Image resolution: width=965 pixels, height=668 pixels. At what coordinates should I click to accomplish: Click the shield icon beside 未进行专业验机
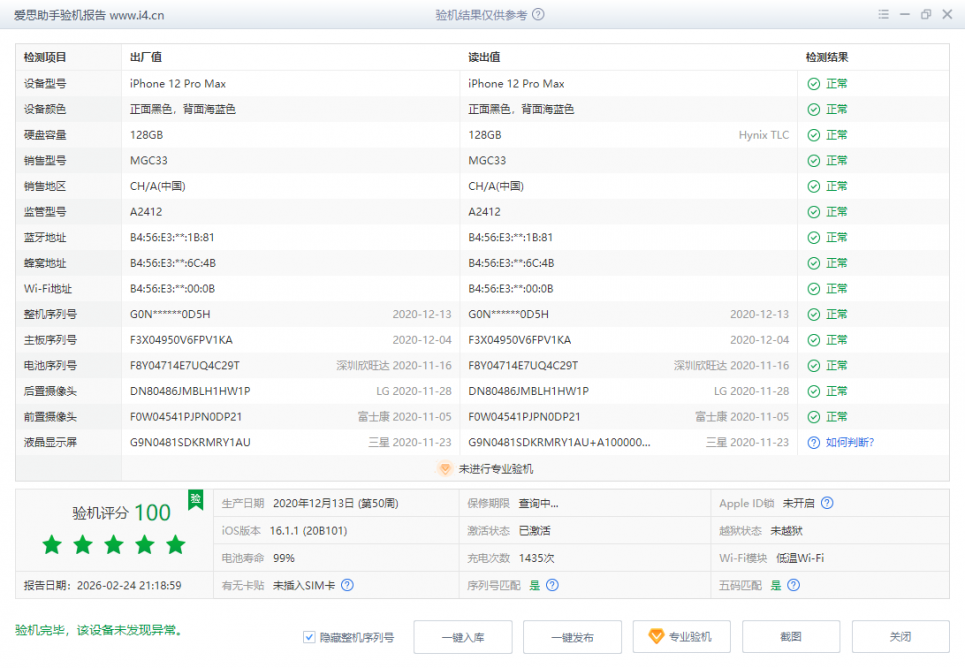[x=446, y=468]
